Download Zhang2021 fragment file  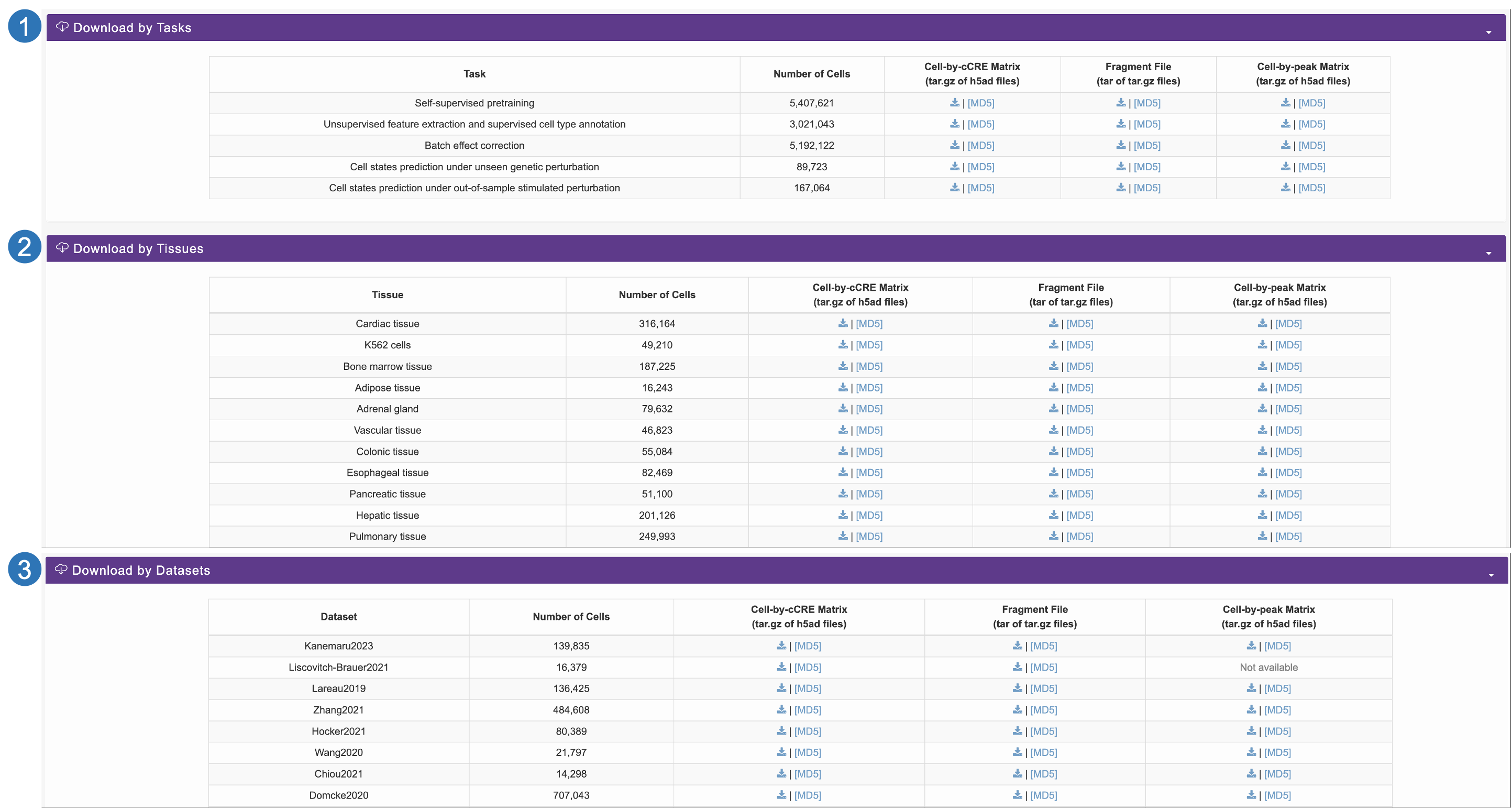pos(1017,710)
